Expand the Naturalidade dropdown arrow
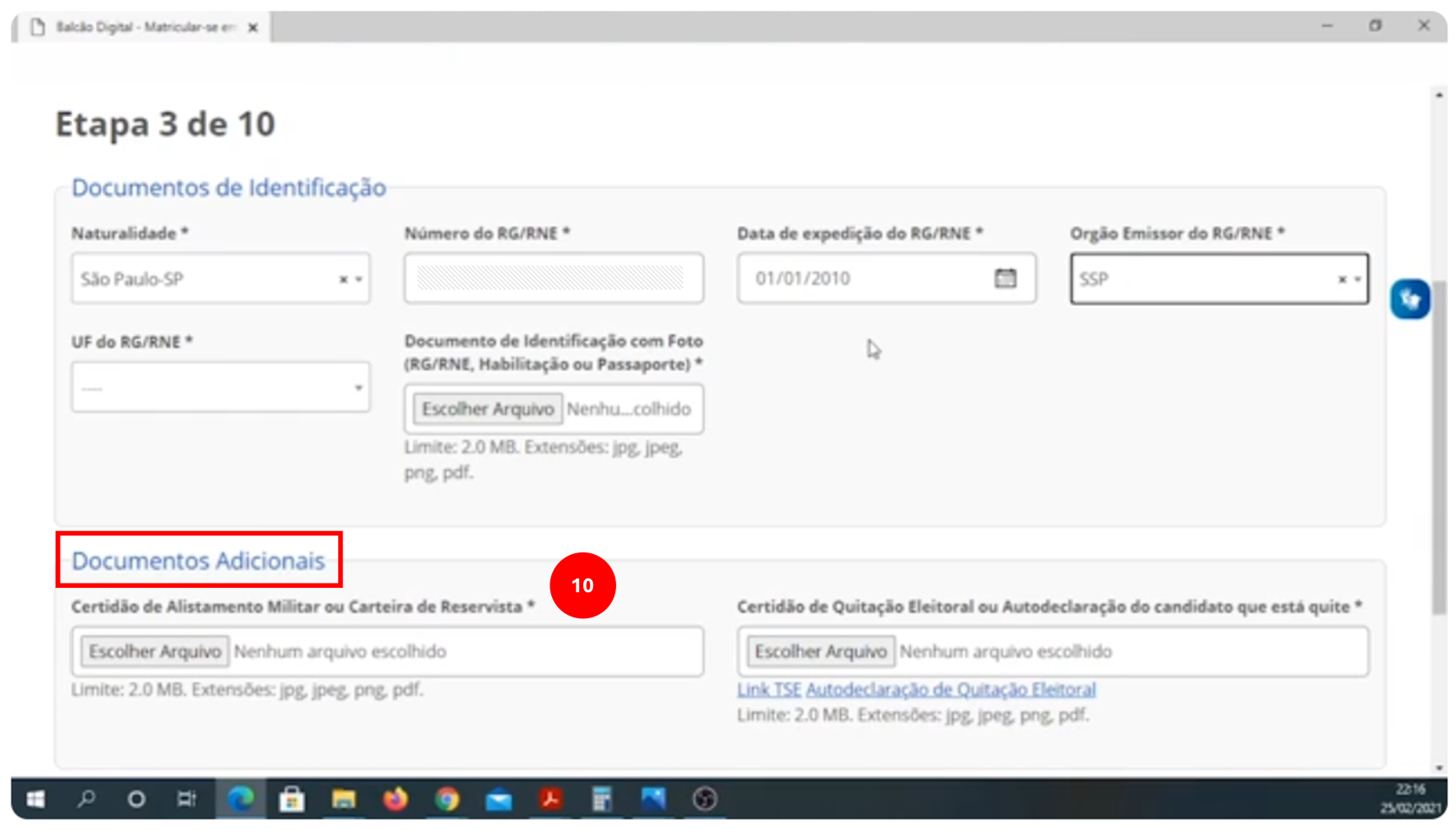This screenshot has width=1456, height=829. click(x=357, y=278)
